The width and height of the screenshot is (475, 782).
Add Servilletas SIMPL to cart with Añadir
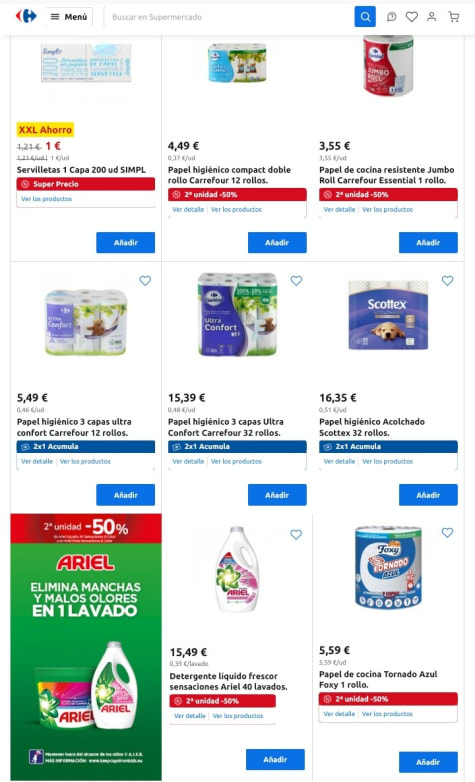click(x=126, y=242)
